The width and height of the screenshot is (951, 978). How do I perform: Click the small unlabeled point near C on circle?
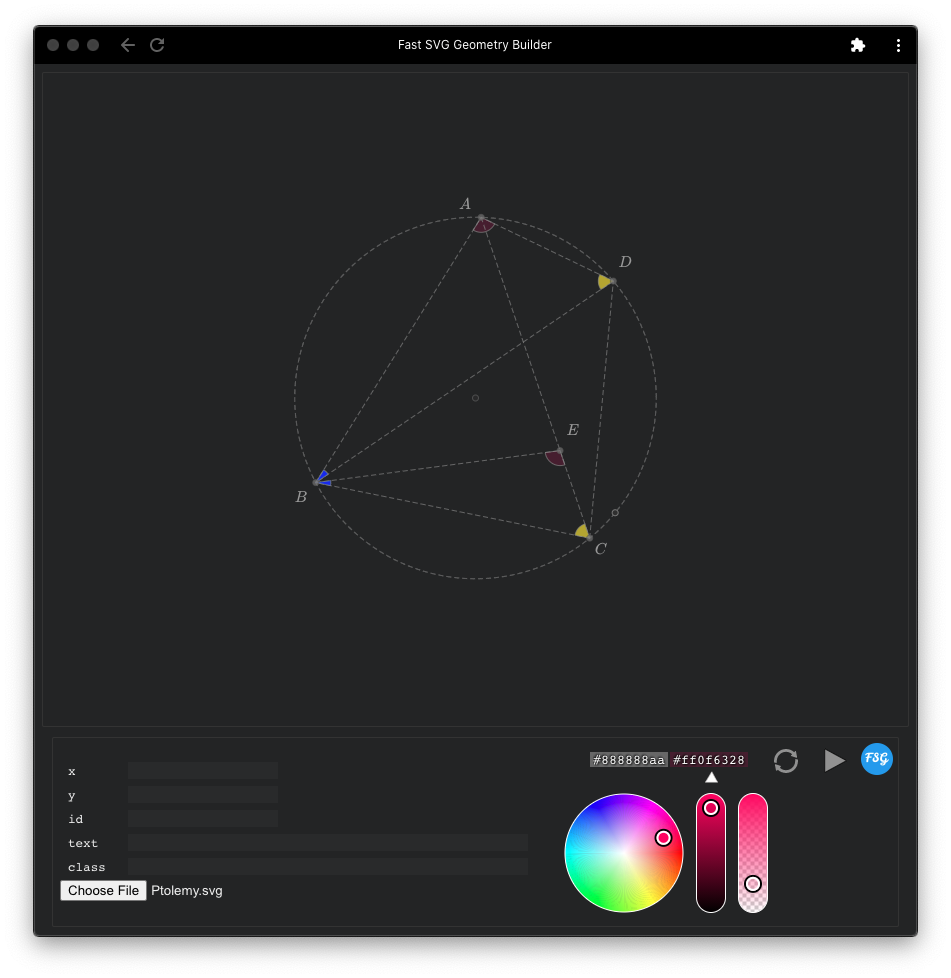click(615, 513)
